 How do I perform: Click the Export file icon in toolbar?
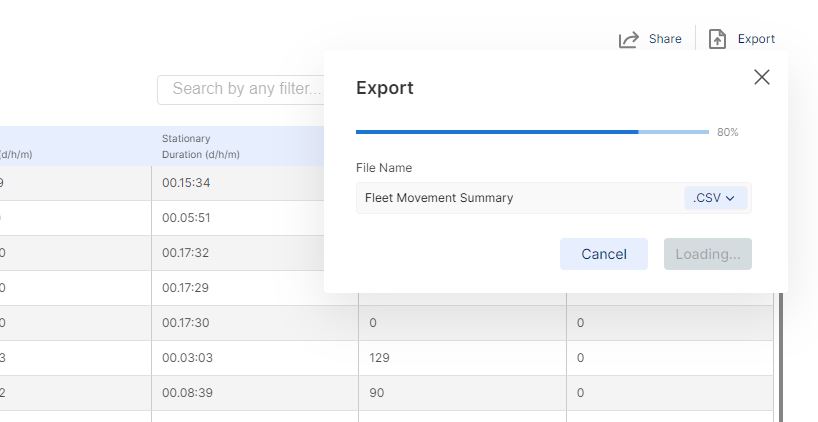pos(717,39)
